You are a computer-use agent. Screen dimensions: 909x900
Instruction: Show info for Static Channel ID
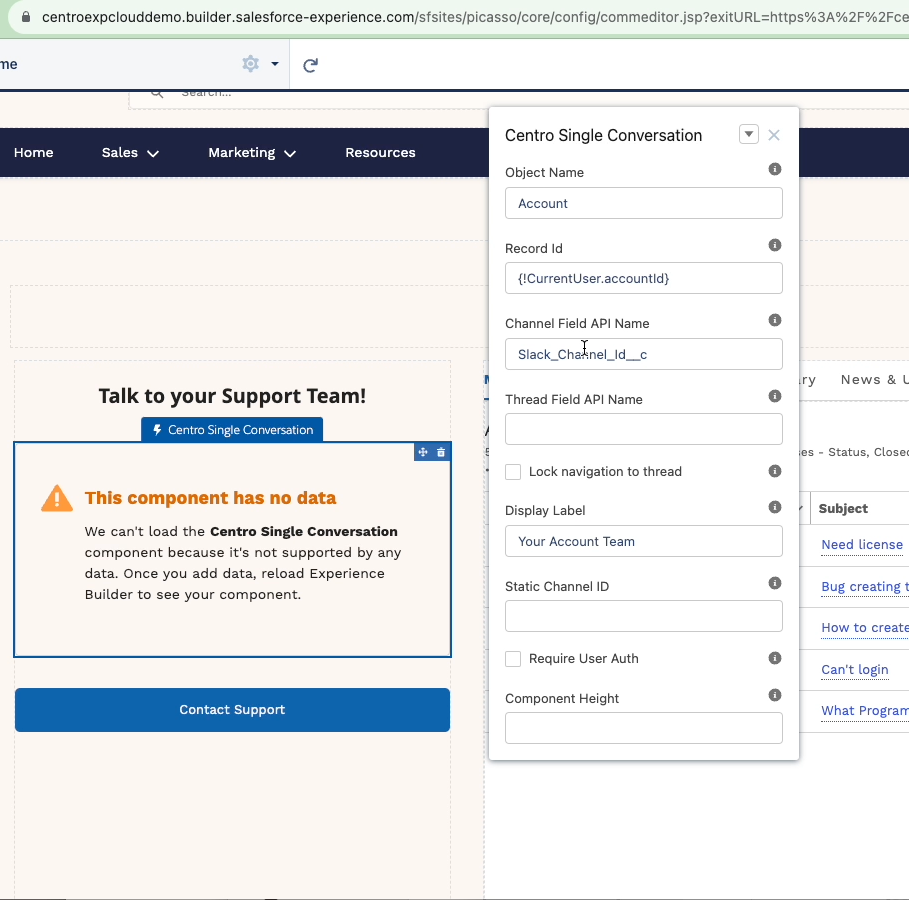click(775, 583)
